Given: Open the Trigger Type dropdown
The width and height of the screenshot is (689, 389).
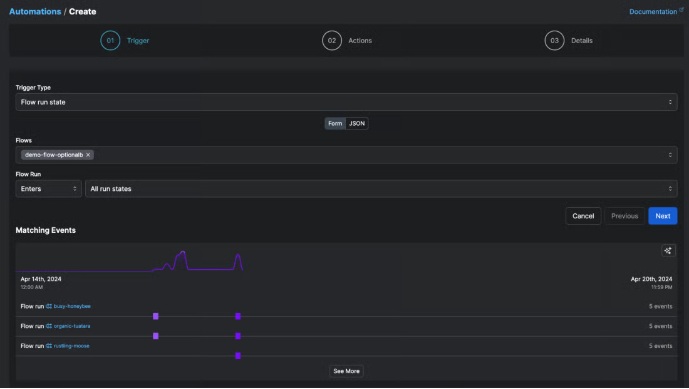Looking at the screenshot, I should (x=346, y=102).
